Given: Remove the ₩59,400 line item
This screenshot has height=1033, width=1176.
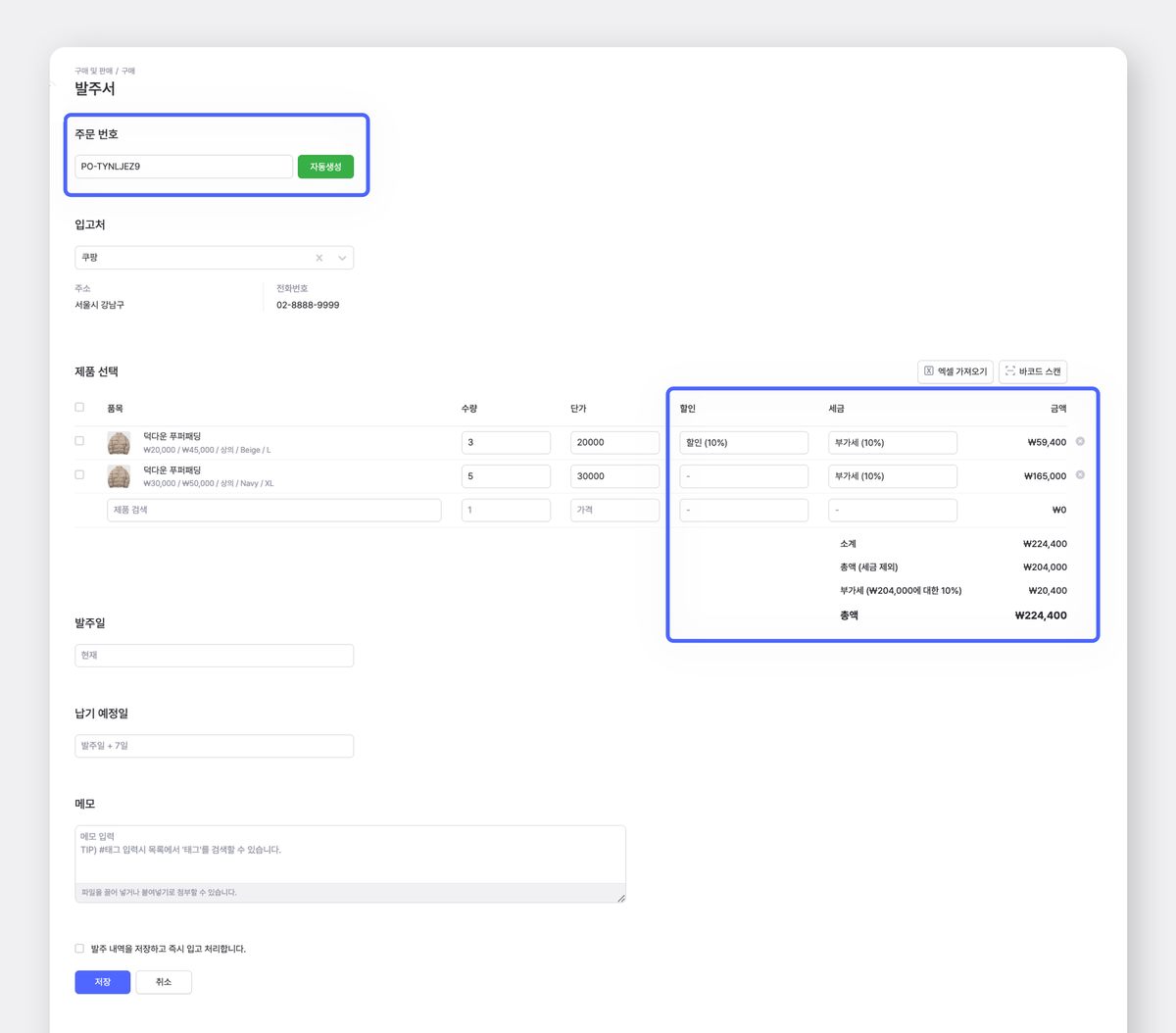Looking at the screenshot, I should [1080, 442].
